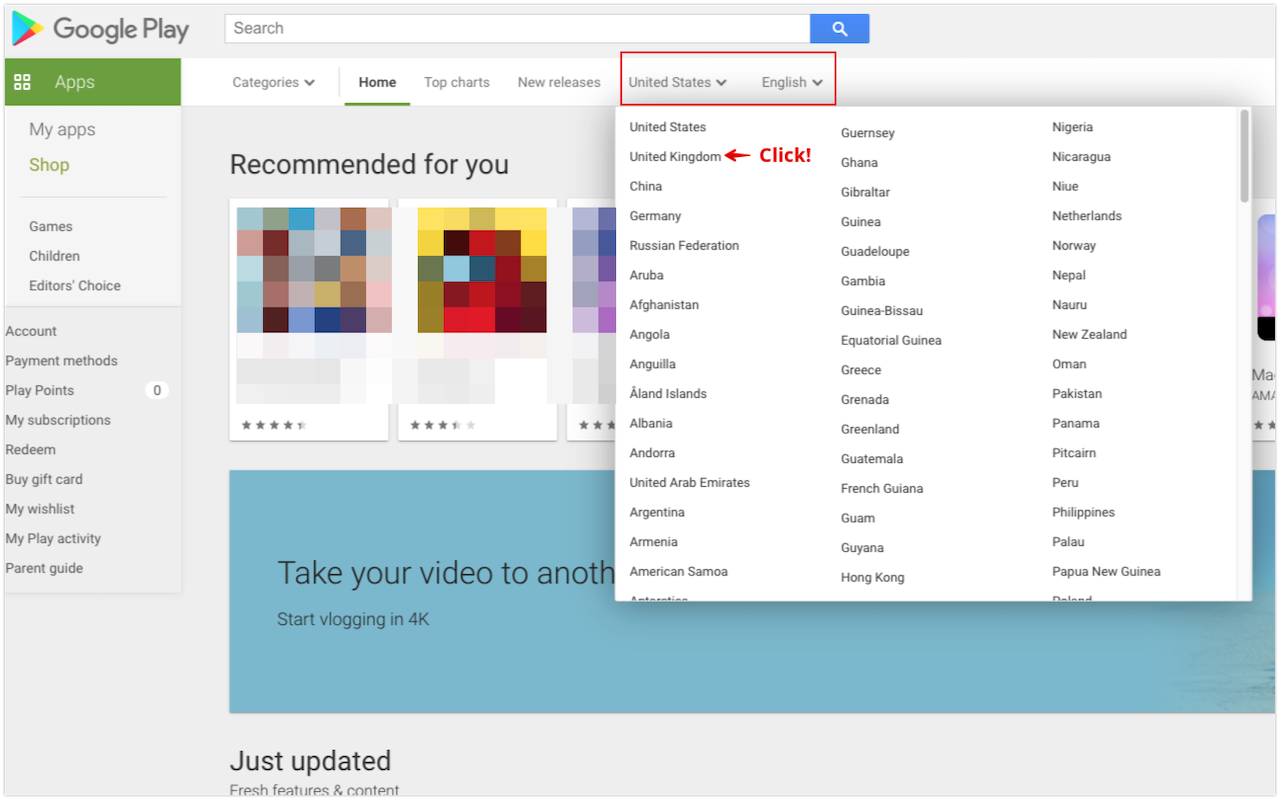Open My apps in sidebar
The image size is (1280, 800).
coord(62,129)
